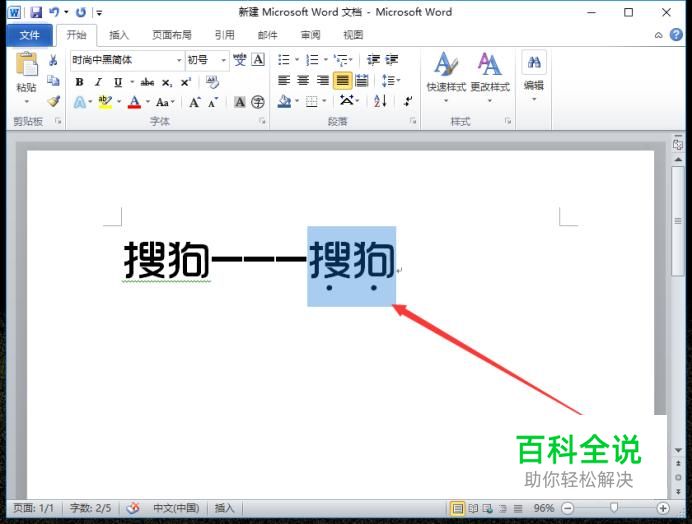
Task: Click the 96% zoom level
Action: point(543,509)
